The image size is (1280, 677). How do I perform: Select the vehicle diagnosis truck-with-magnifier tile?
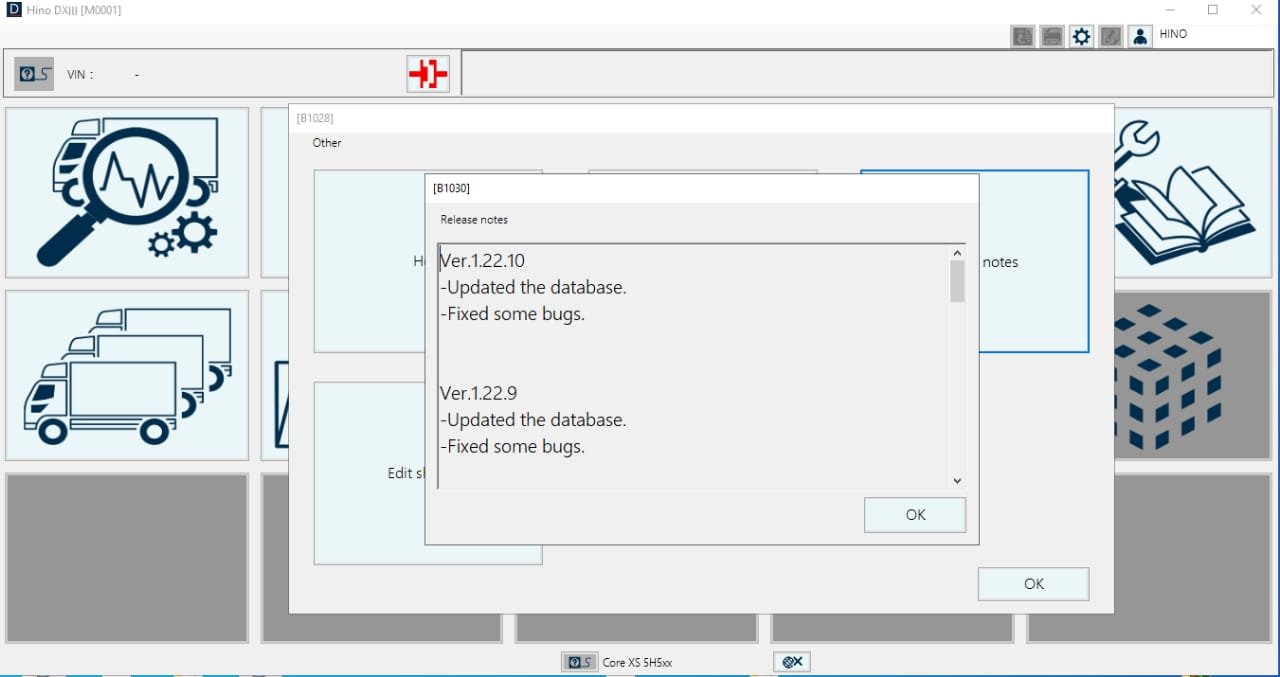[x=127, y=191]
